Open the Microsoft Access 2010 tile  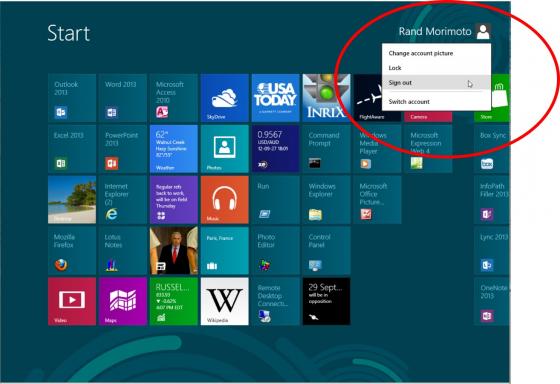pyautogui.click(x=174, y=98)
